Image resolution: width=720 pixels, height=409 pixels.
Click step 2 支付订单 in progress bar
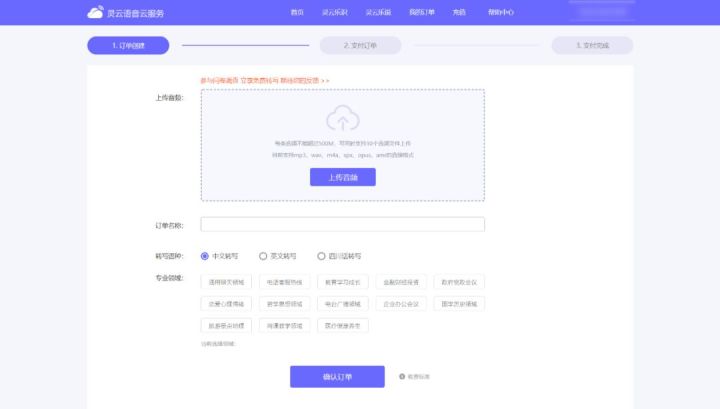(x=360, y=45)
